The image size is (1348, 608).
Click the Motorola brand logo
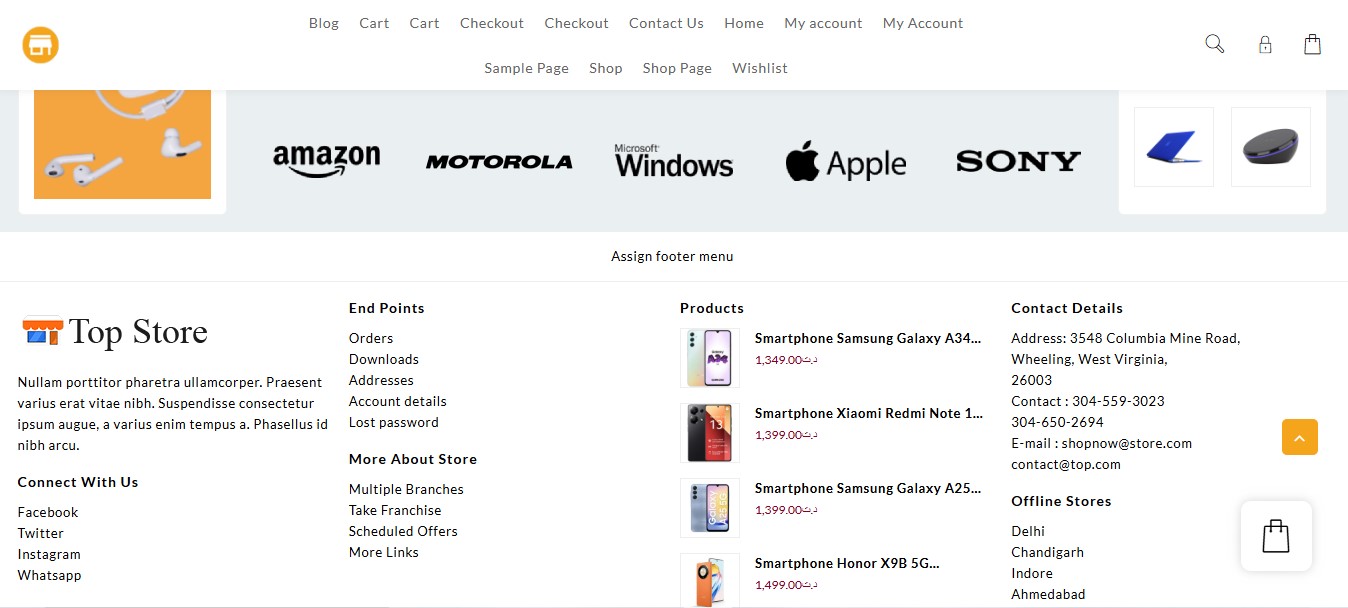pyautogui.click(x=499, y=161)
